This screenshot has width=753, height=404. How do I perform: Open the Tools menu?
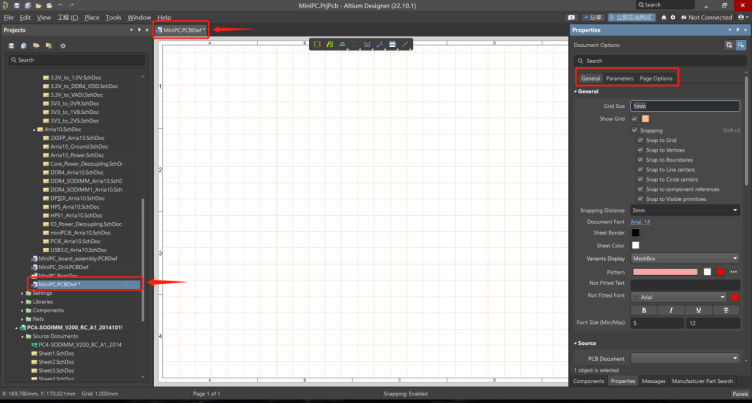(113, 17)
